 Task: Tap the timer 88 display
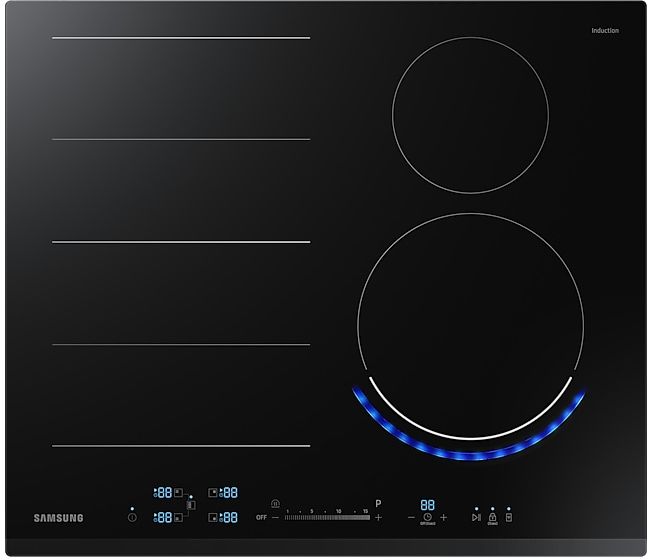coord(428,505)
